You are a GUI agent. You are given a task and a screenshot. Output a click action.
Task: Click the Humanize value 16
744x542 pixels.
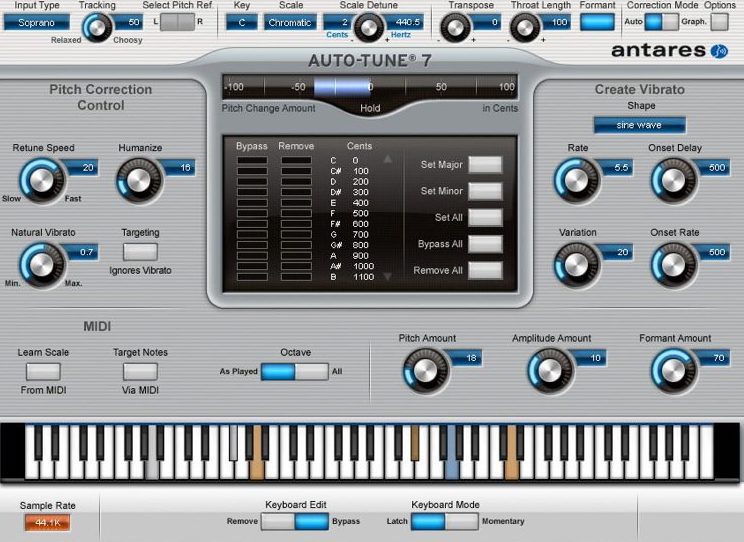(178, 168)
